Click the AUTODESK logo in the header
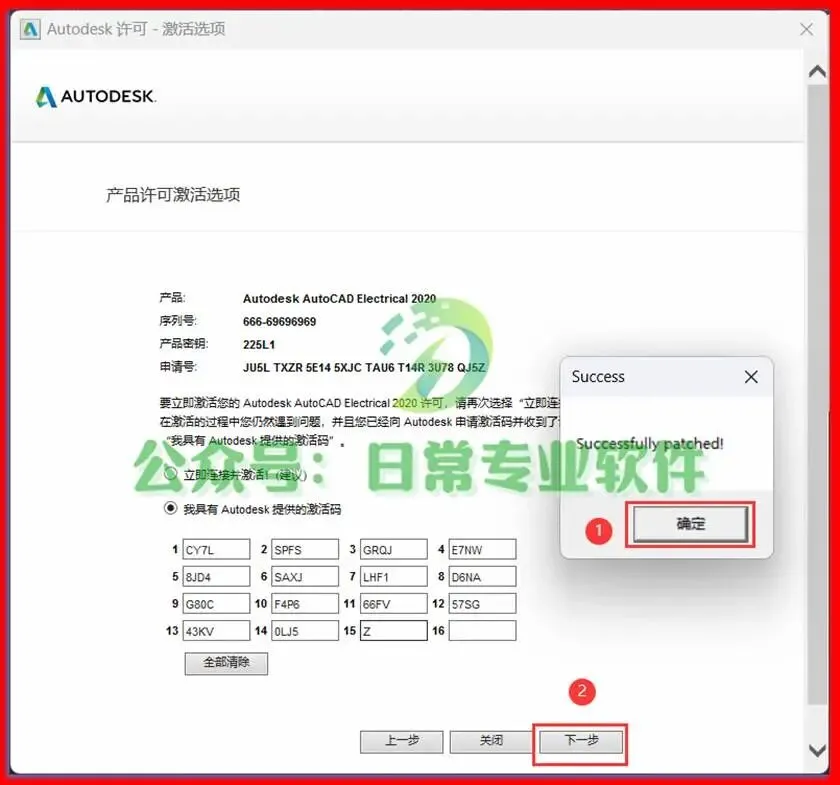Image resolution: width=840 pixels, height=785 pixels. [x=96, y=96]
